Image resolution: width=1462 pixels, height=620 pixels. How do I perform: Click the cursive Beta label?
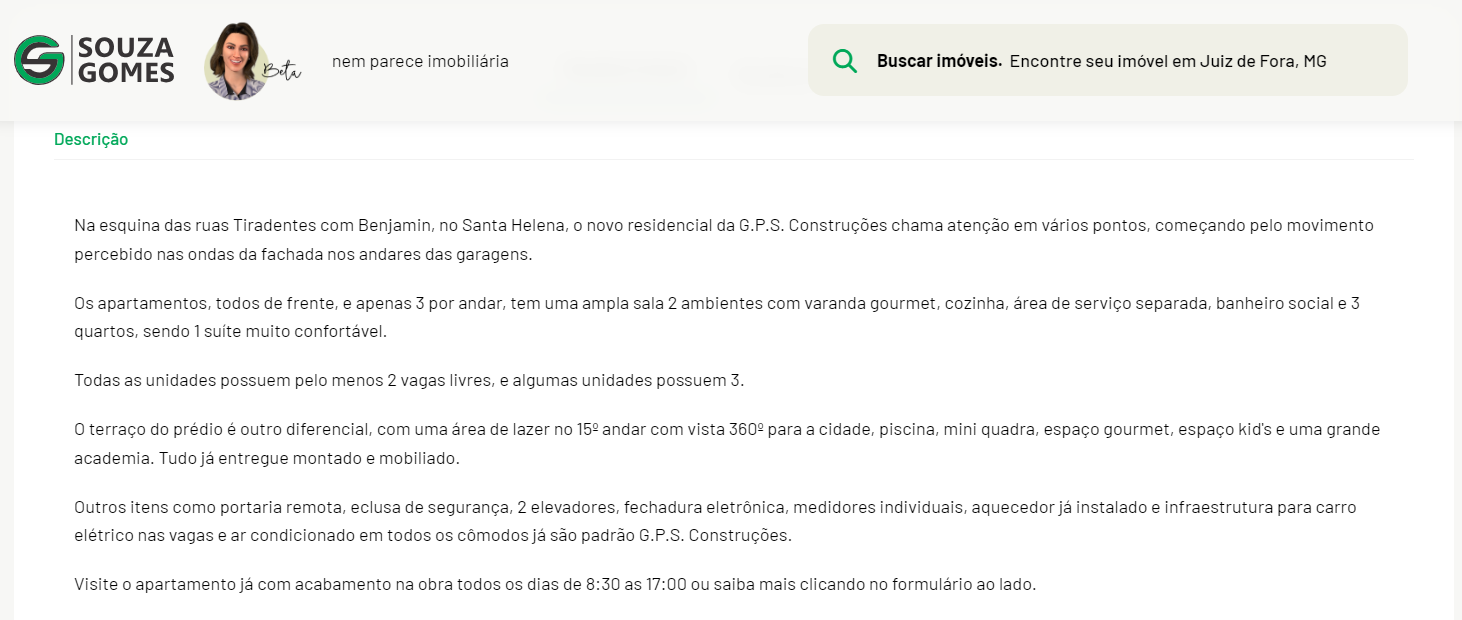coord(281,70)
